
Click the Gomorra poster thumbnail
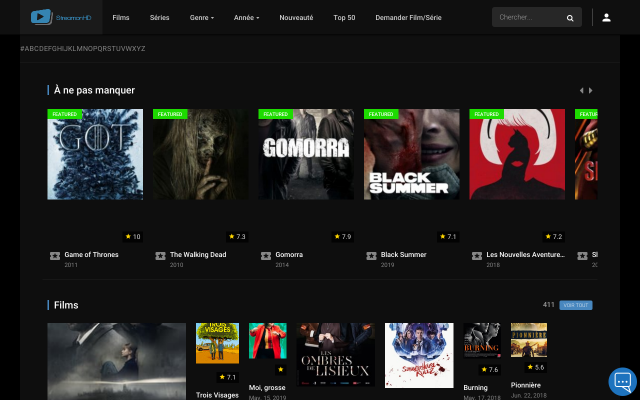tap(306, 154)
